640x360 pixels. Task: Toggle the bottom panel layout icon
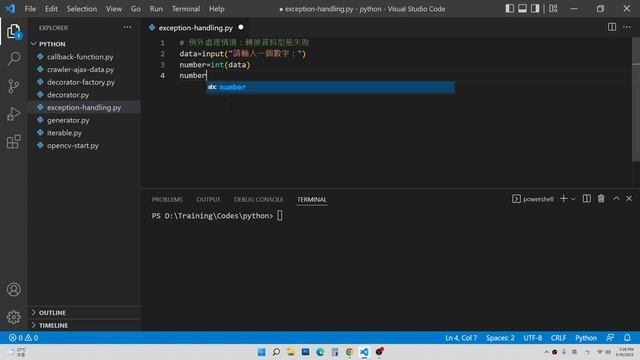point(522,9)
